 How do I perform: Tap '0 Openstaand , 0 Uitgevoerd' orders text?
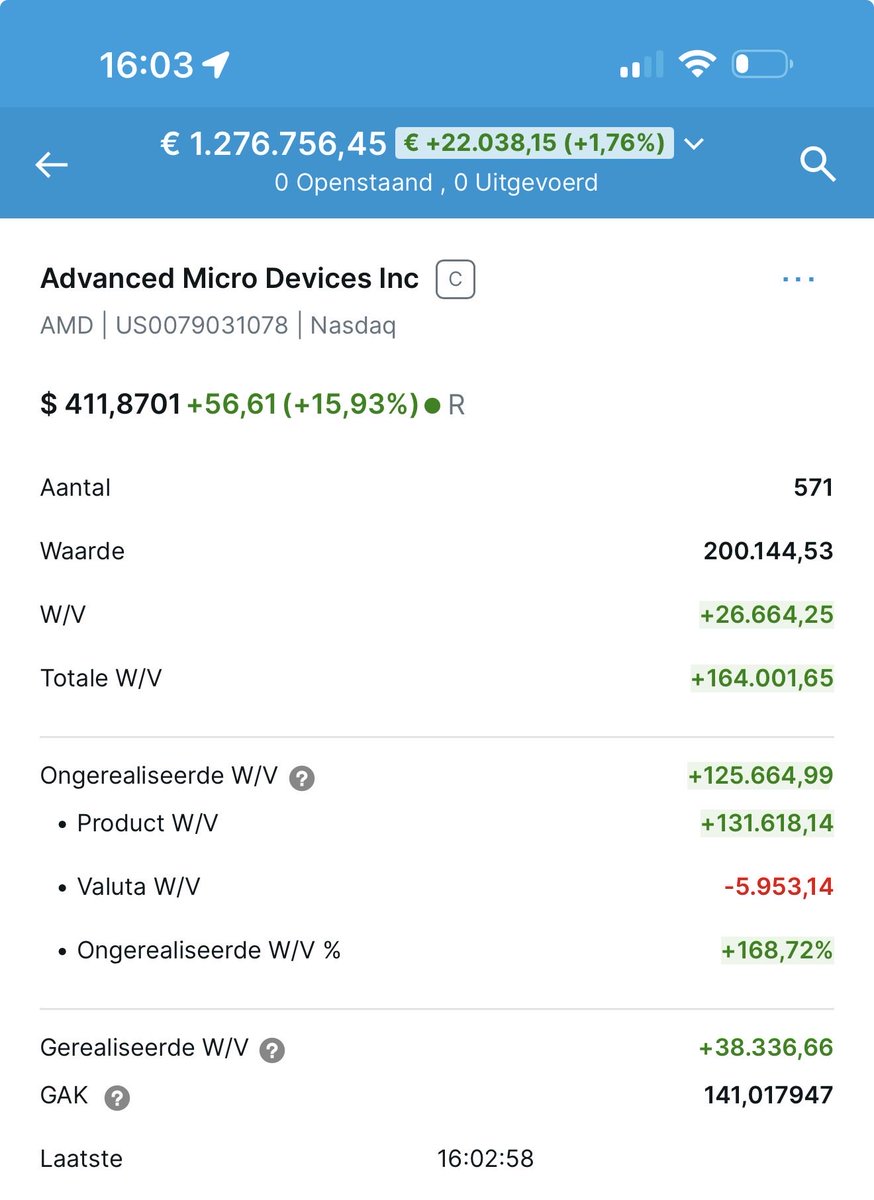coord(436,183)
